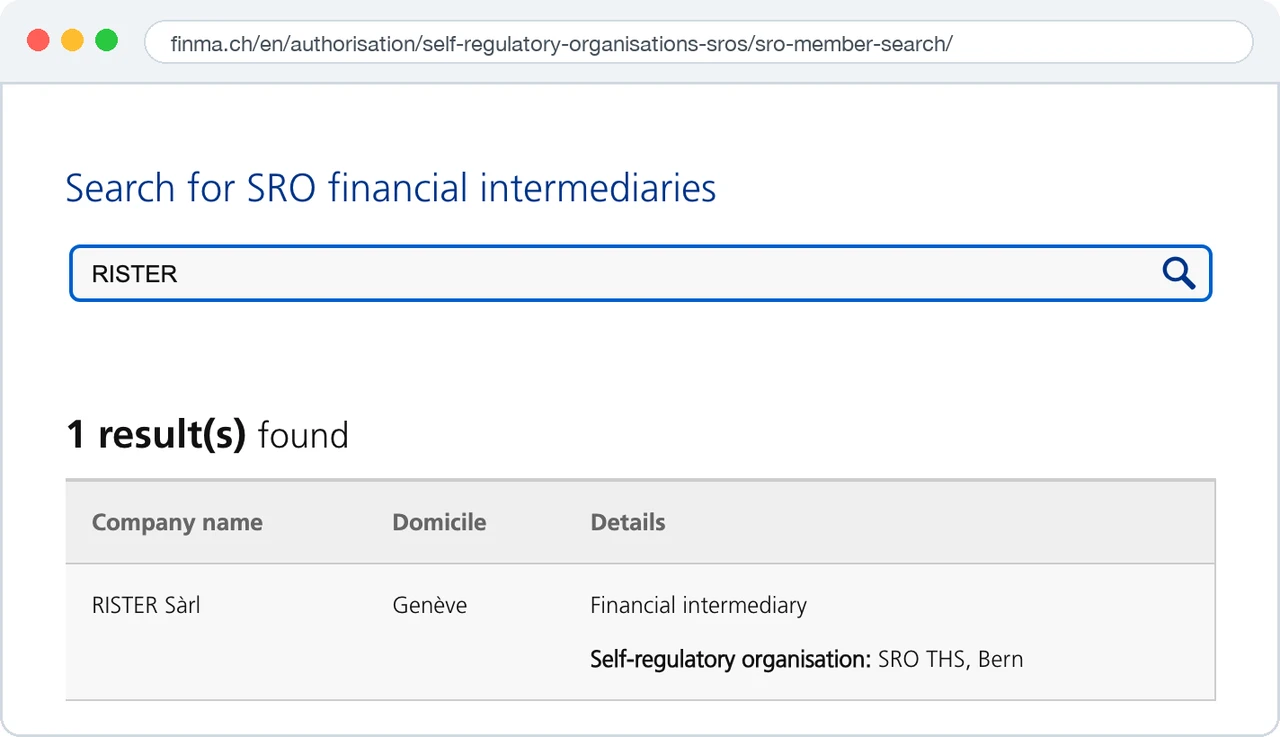This screenshot has height=737, width=1280.
Task: Click the "RISTER Sàrl" company name cell
Action: click(x=146, y=605)
